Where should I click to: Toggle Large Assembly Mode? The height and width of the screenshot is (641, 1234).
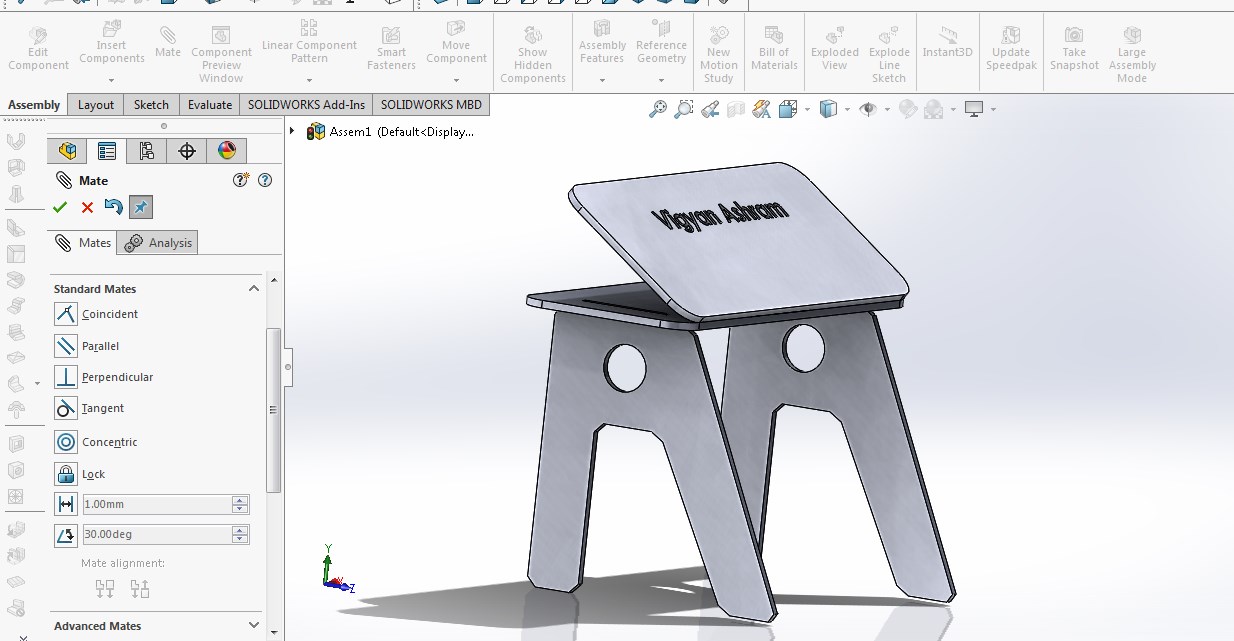1132,55
